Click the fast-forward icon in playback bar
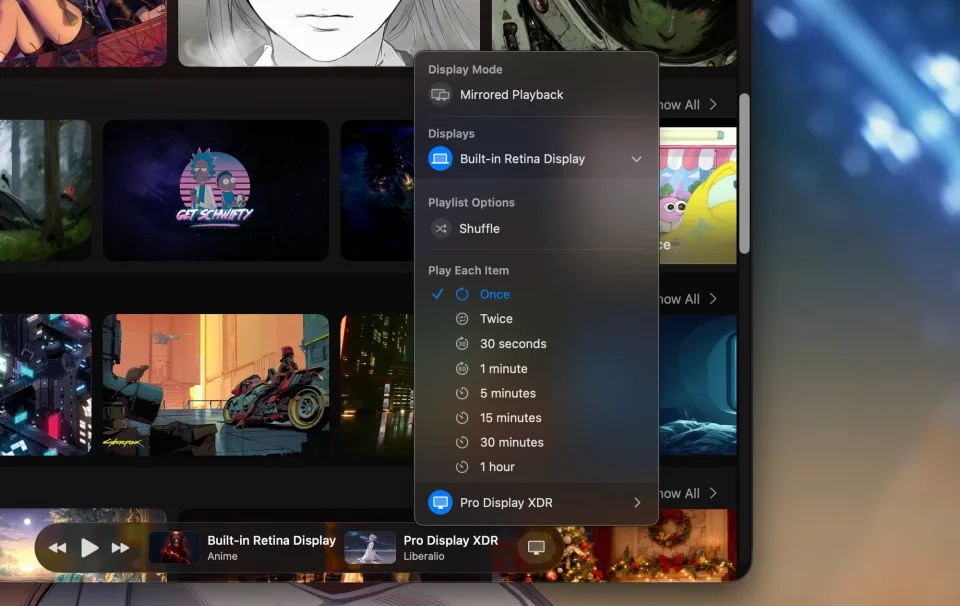The width and height of the screenshot is (960, 606). tap(121, 548)
